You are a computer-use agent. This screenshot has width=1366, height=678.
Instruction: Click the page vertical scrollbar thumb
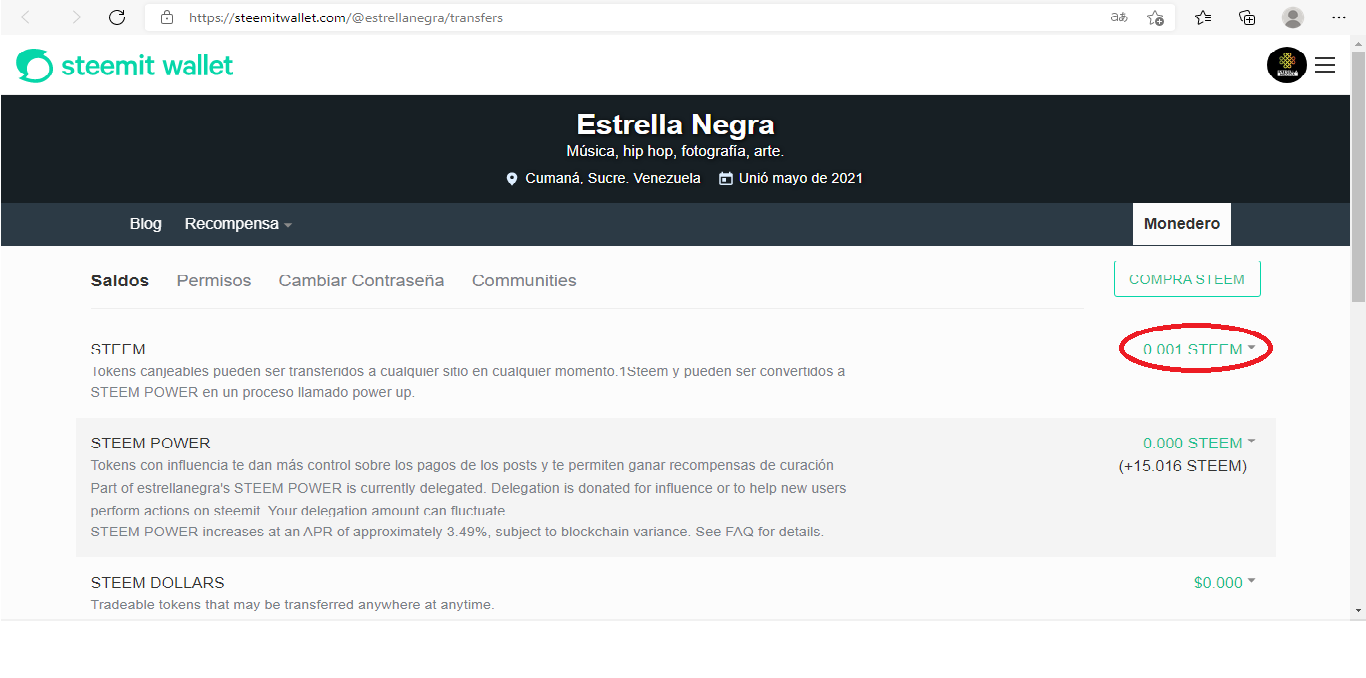click(x=1358, y=175)
